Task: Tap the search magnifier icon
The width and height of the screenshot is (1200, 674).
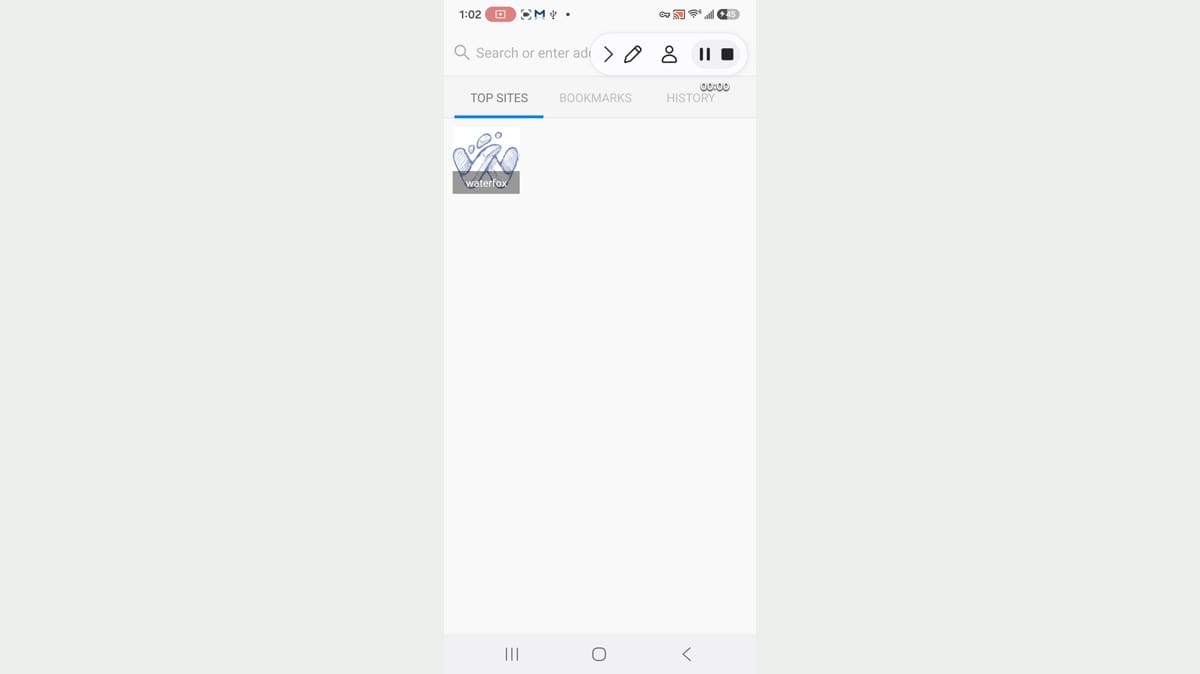Action: (461, 52)
